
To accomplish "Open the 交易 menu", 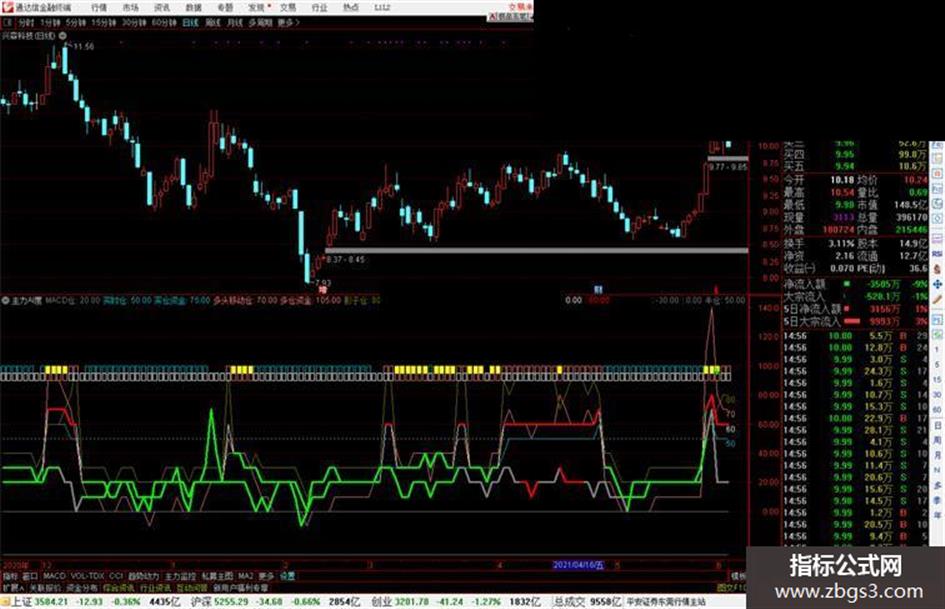I will click(x=288, y=7).
